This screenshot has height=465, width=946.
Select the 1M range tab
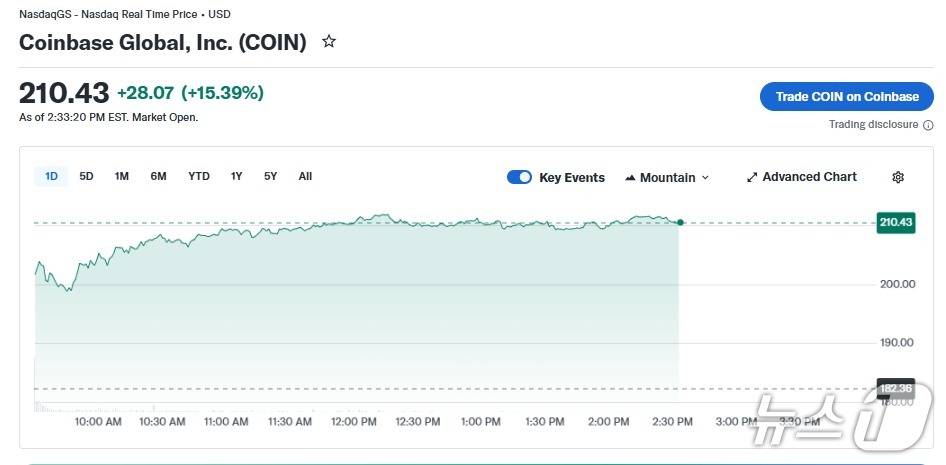[122, 176]
